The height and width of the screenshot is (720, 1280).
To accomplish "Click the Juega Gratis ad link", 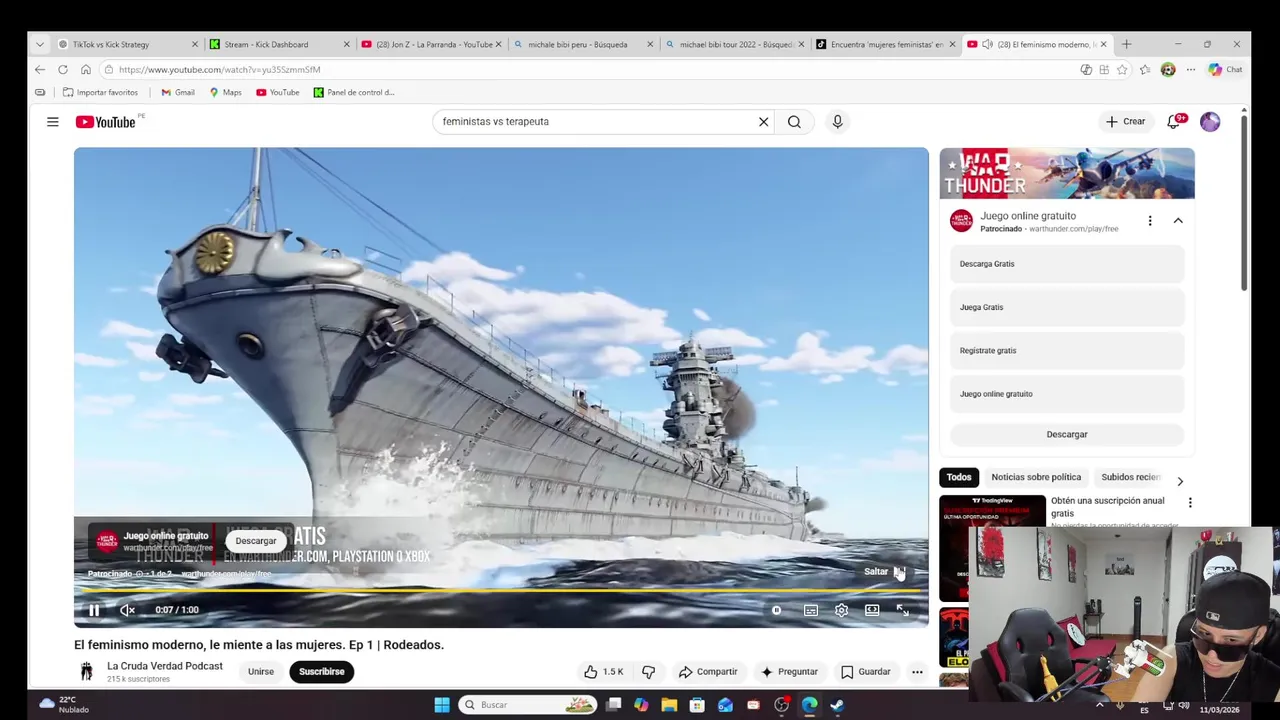I will [1067, 307].
